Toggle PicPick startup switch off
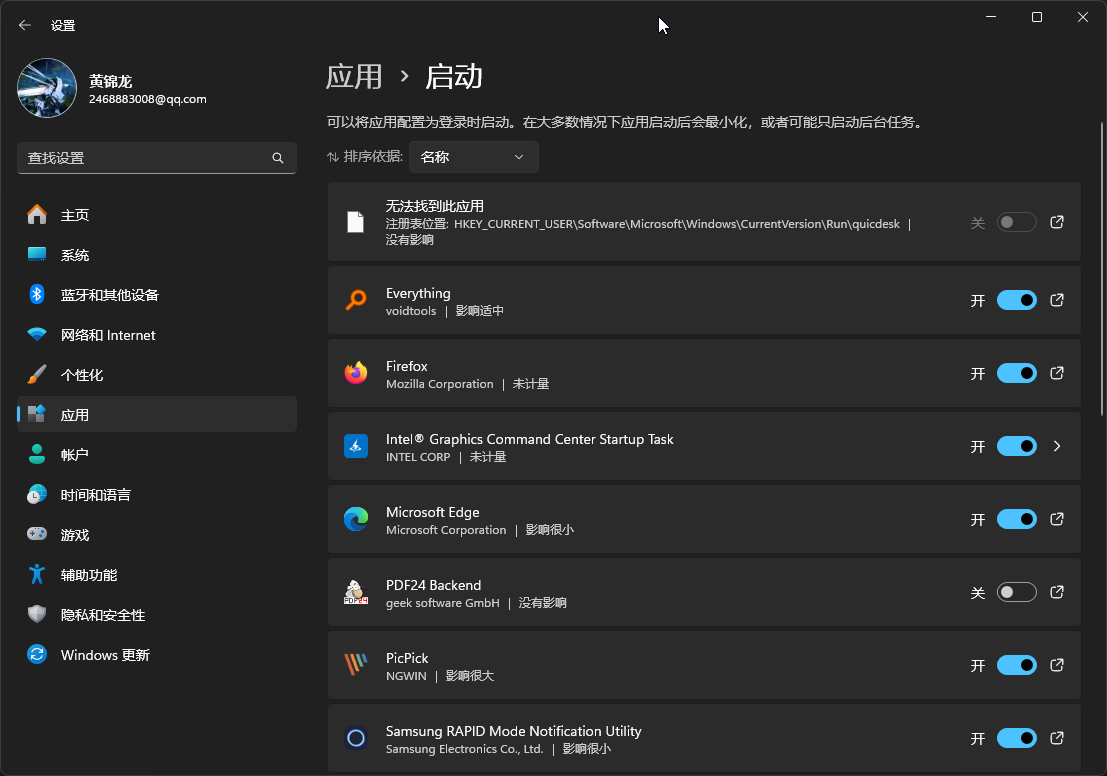Screen dimensions: 1107x776 (x=1016, y=665)
